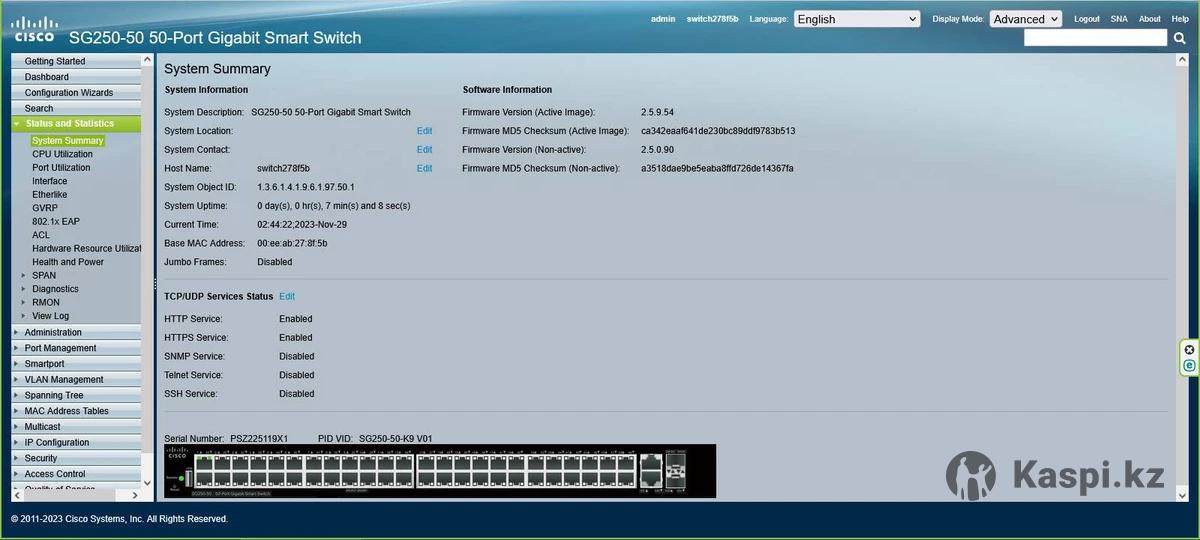Open 802.1x EAP page
The height and width of the screenshot is (540, 1200).
click(x=56, y=222)
